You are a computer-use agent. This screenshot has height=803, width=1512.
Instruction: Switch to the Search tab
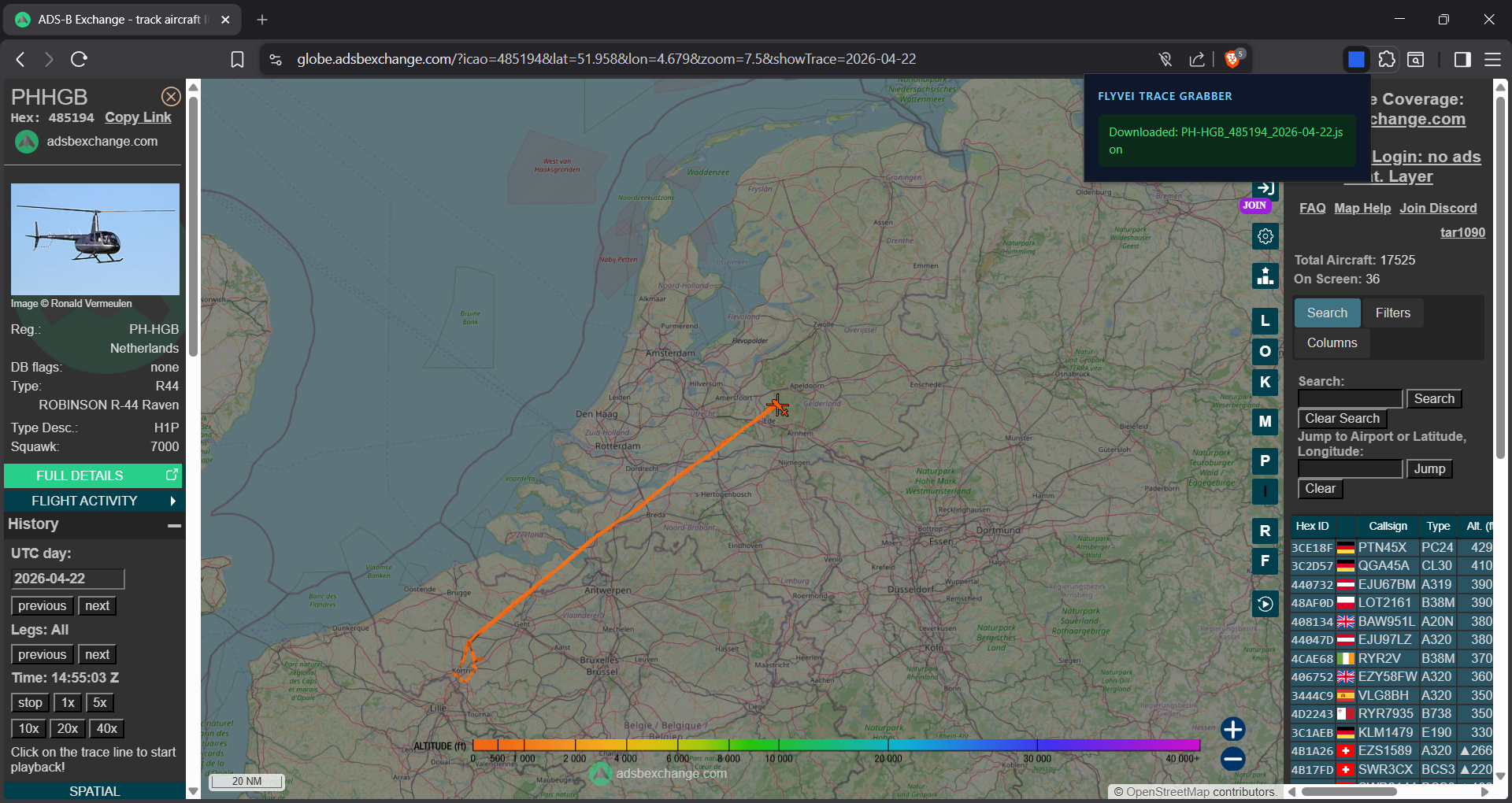point(1327,313)
